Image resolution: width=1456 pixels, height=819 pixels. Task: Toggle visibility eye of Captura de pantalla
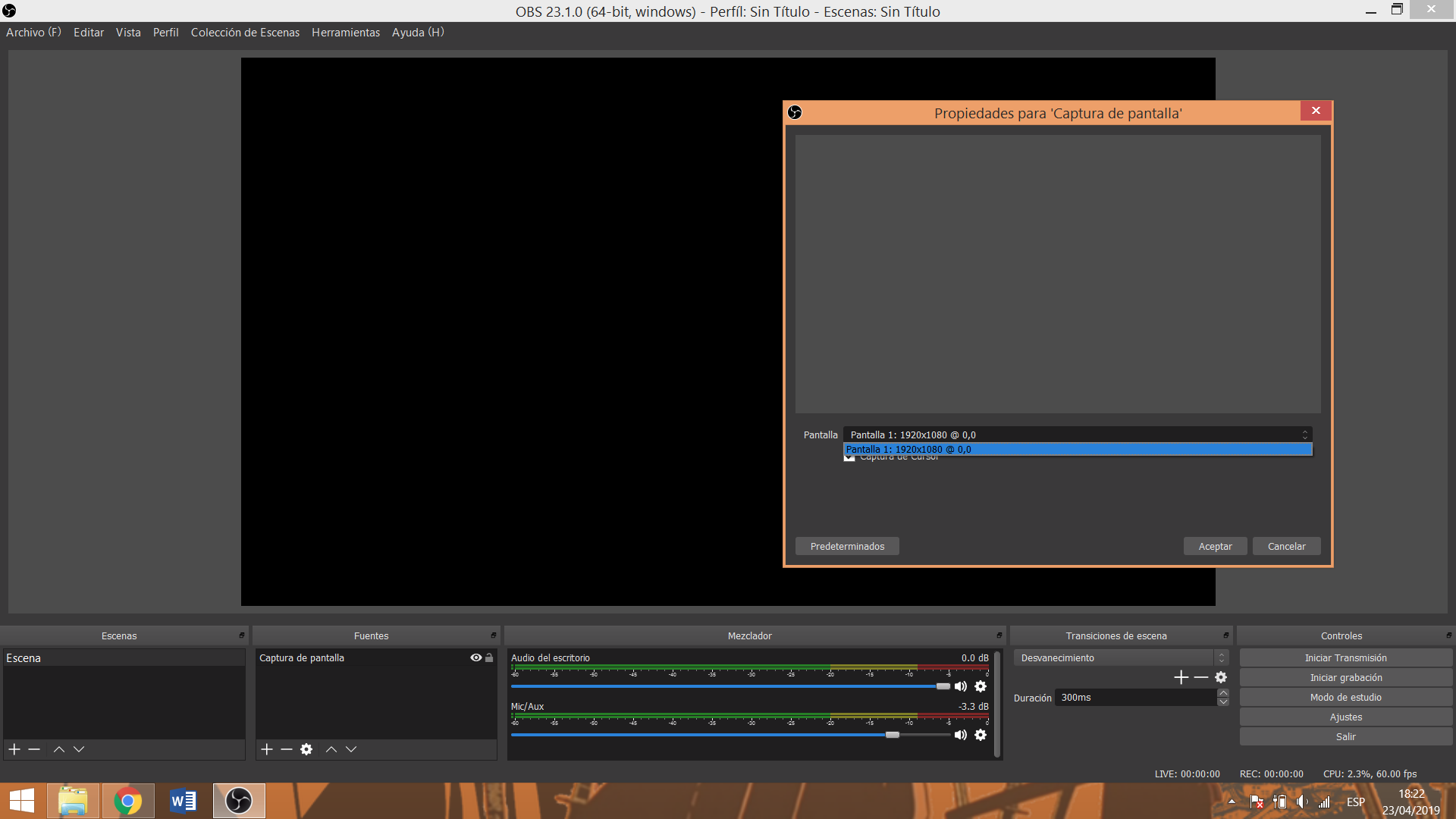tap(475, 657)
